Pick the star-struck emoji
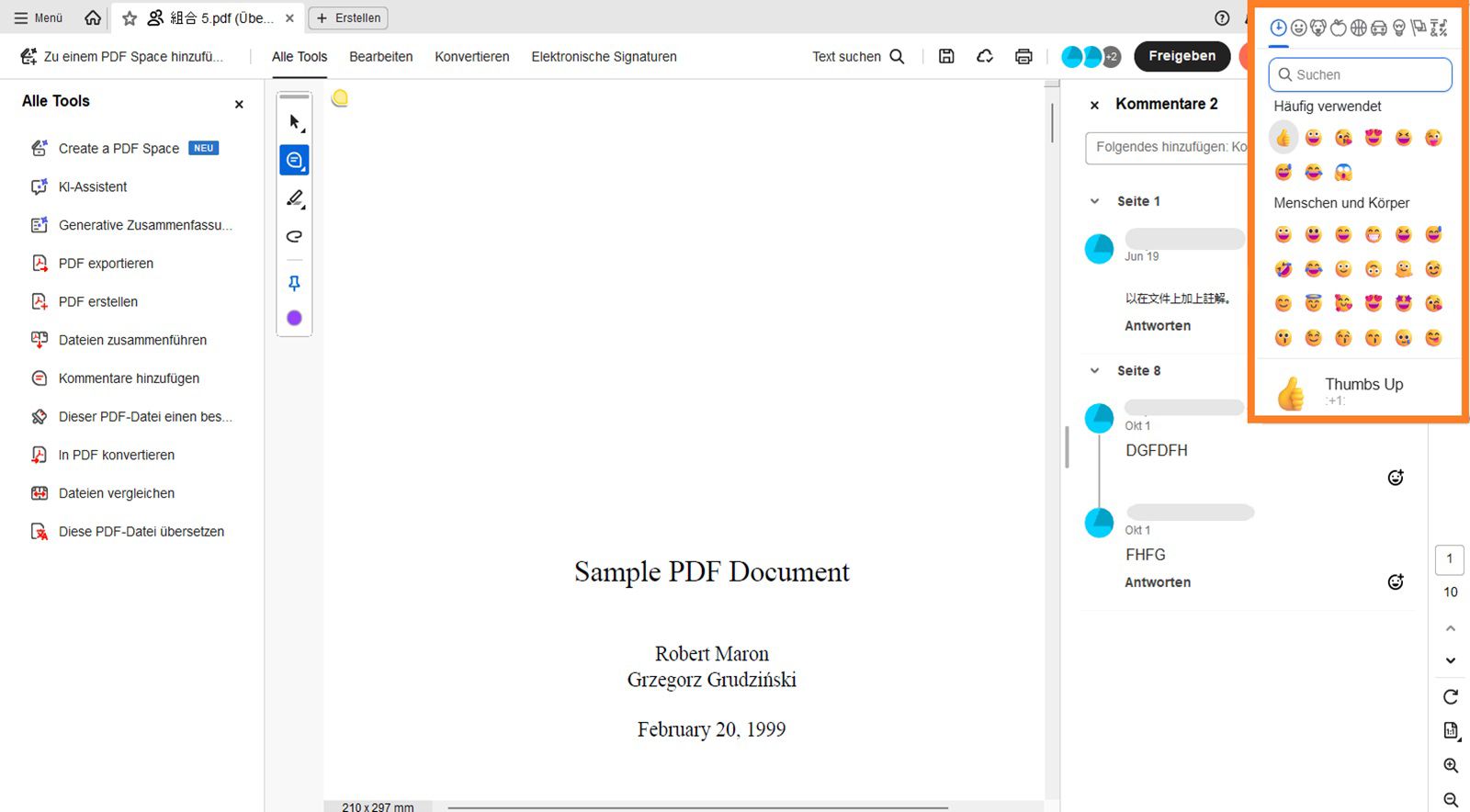1470x812 pixels. 1403,303
